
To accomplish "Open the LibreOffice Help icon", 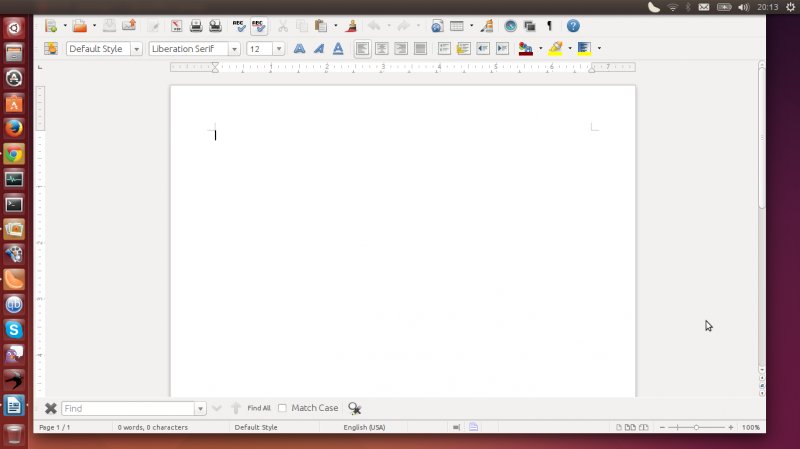I will click(573, 26).
